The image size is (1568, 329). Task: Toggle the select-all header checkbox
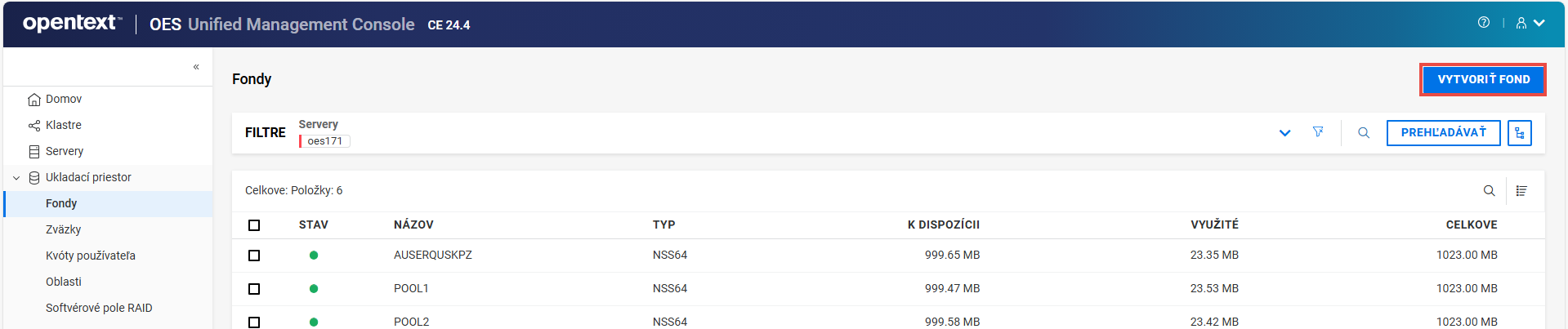coord(254,225)
